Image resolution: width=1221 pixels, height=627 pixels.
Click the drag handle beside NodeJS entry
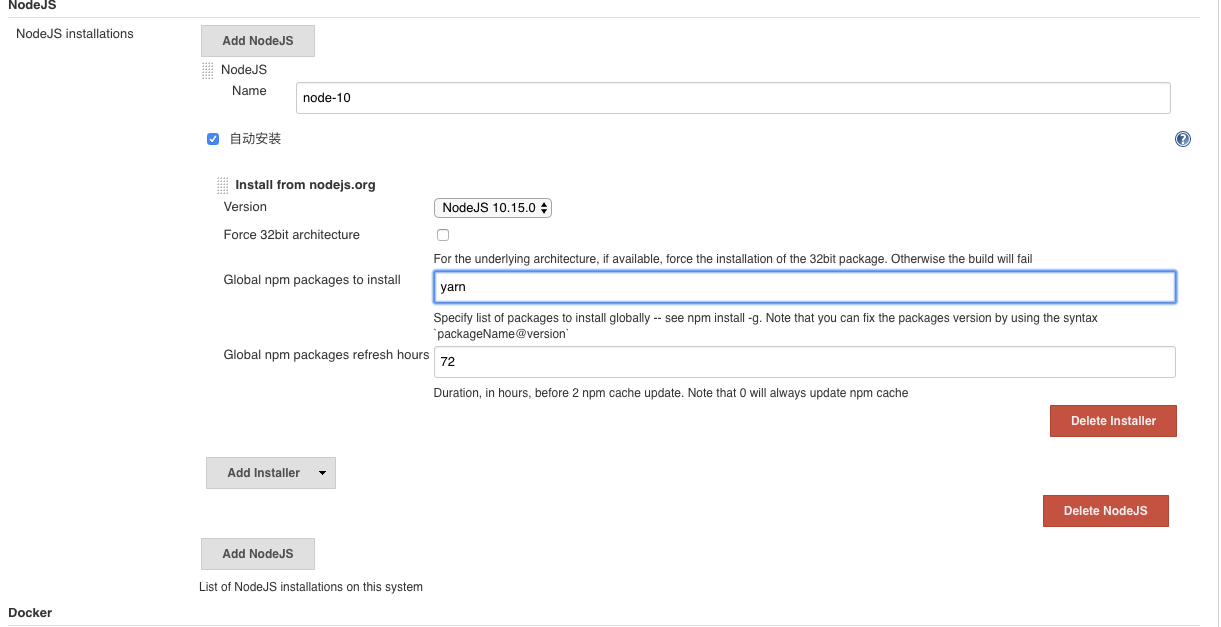point(207,69)
